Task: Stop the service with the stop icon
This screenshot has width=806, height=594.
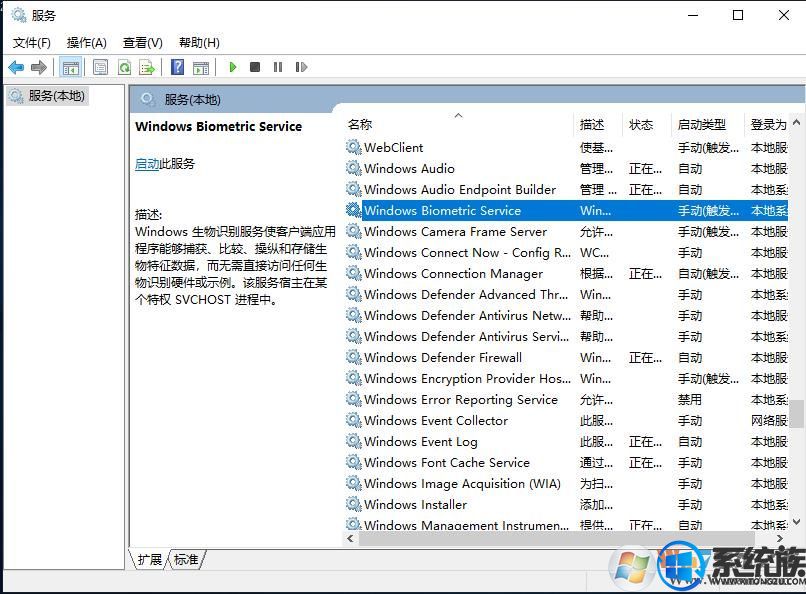Action: [x=255, y=67]
